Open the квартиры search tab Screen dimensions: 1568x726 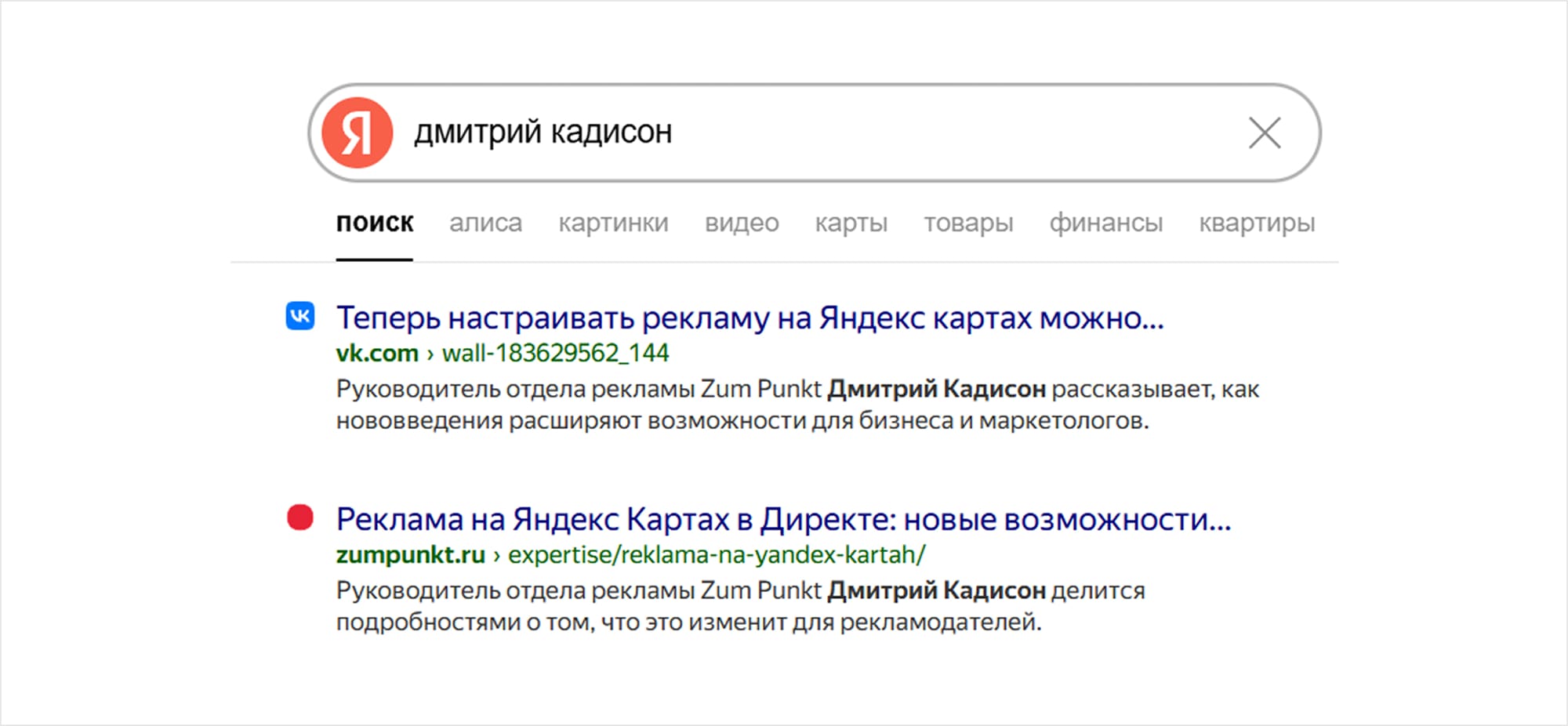(1256, 223)
